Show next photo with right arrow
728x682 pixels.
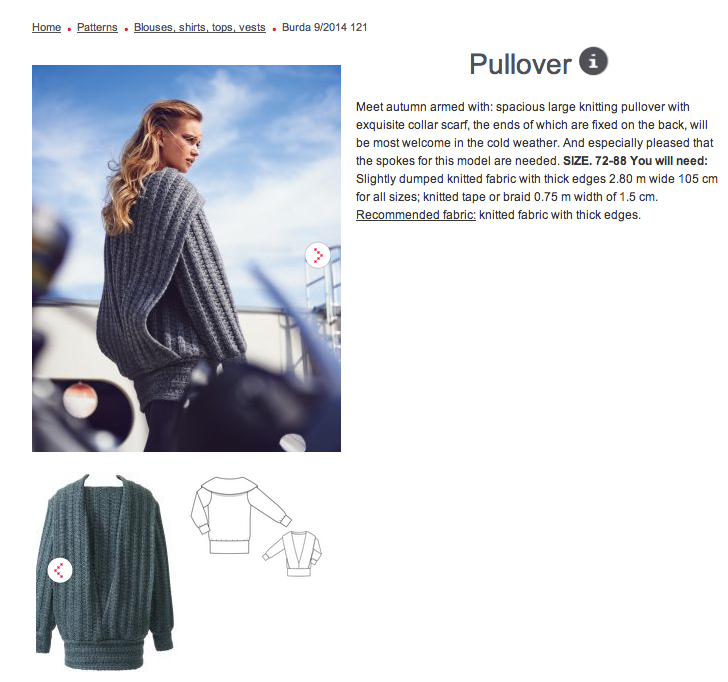click(x=318, y=255)
